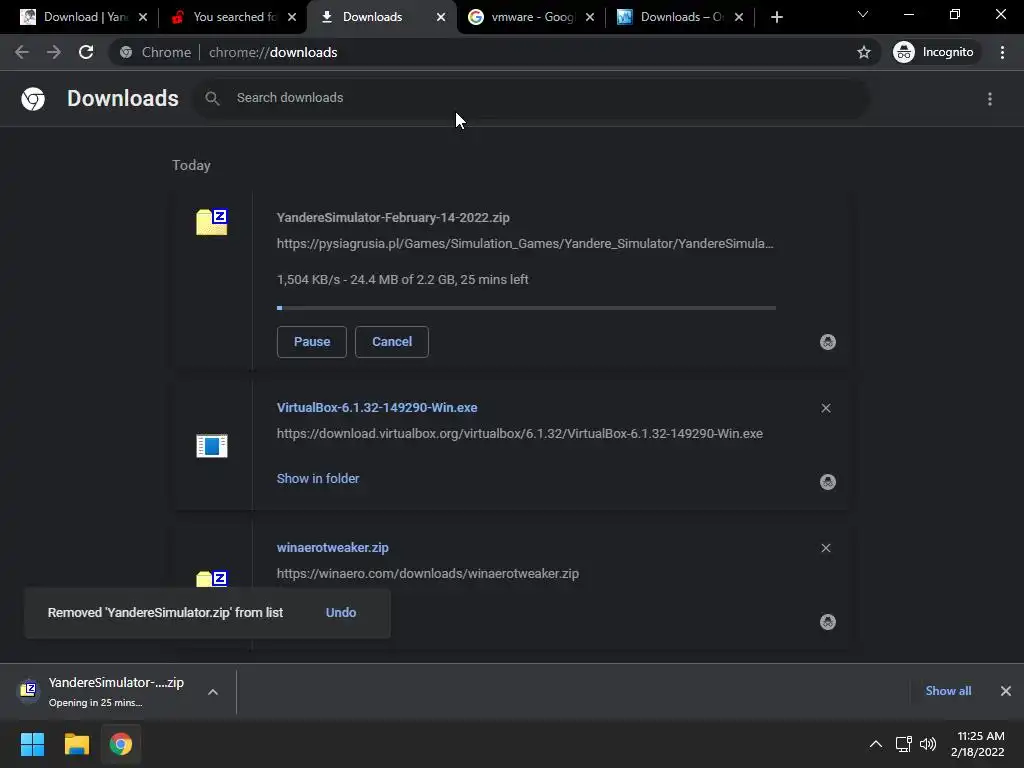This screenshot has width=1024, height=768.
Task: Show VirtualBox installer in folder
Action: pyautogui.click(x=318, y=479)
